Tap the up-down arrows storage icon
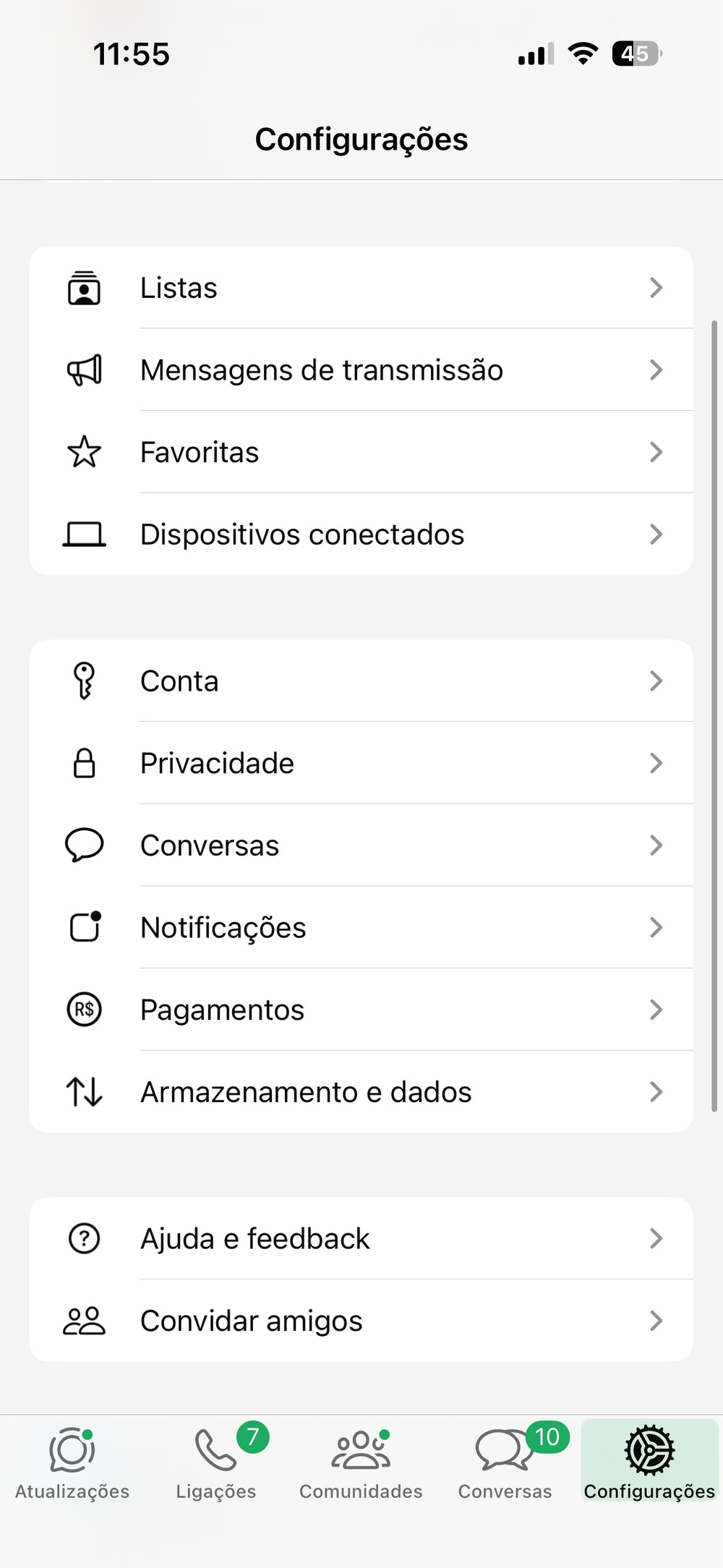Image resolution: width=723 pixels, height=1568 pixels. [x=85, y=1092]
